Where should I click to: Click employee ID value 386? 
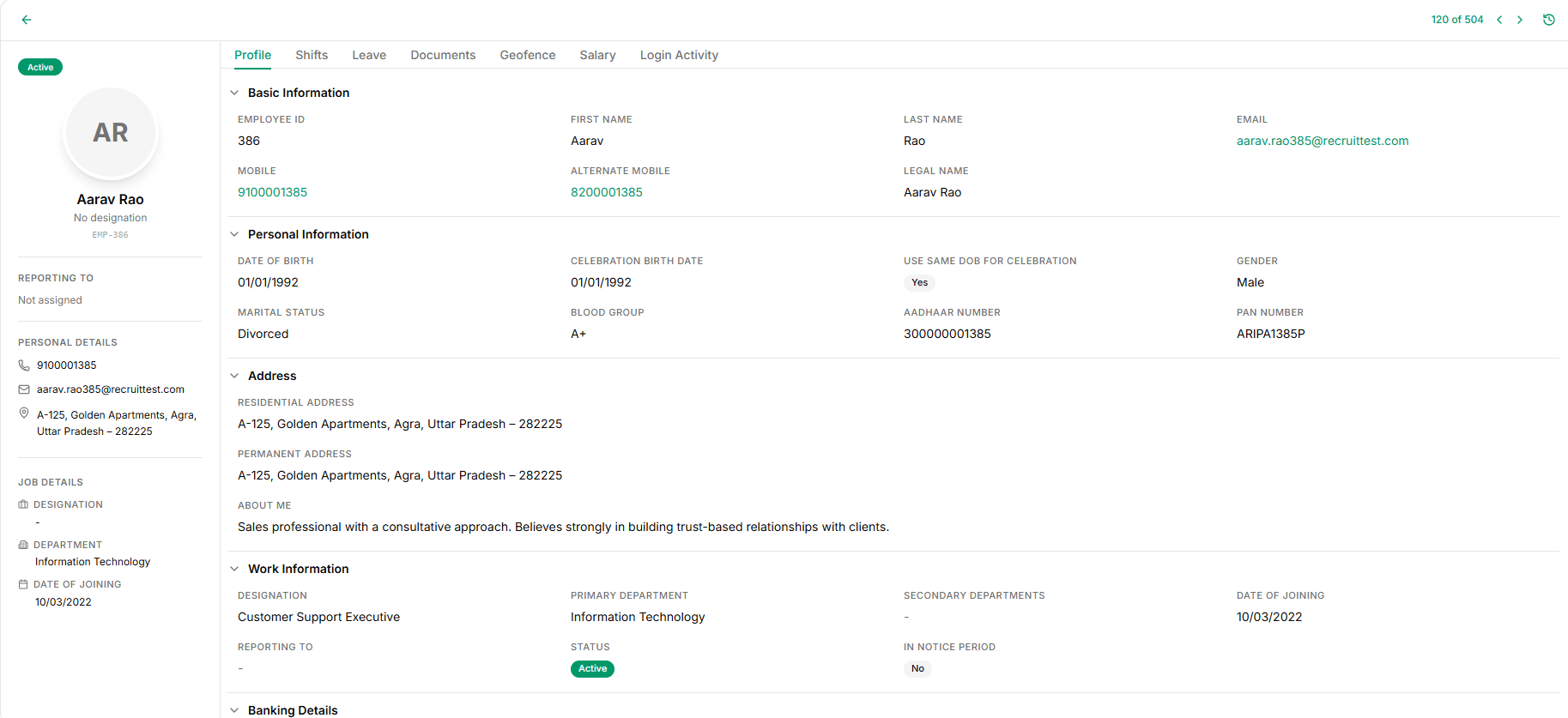pos(249,141)
